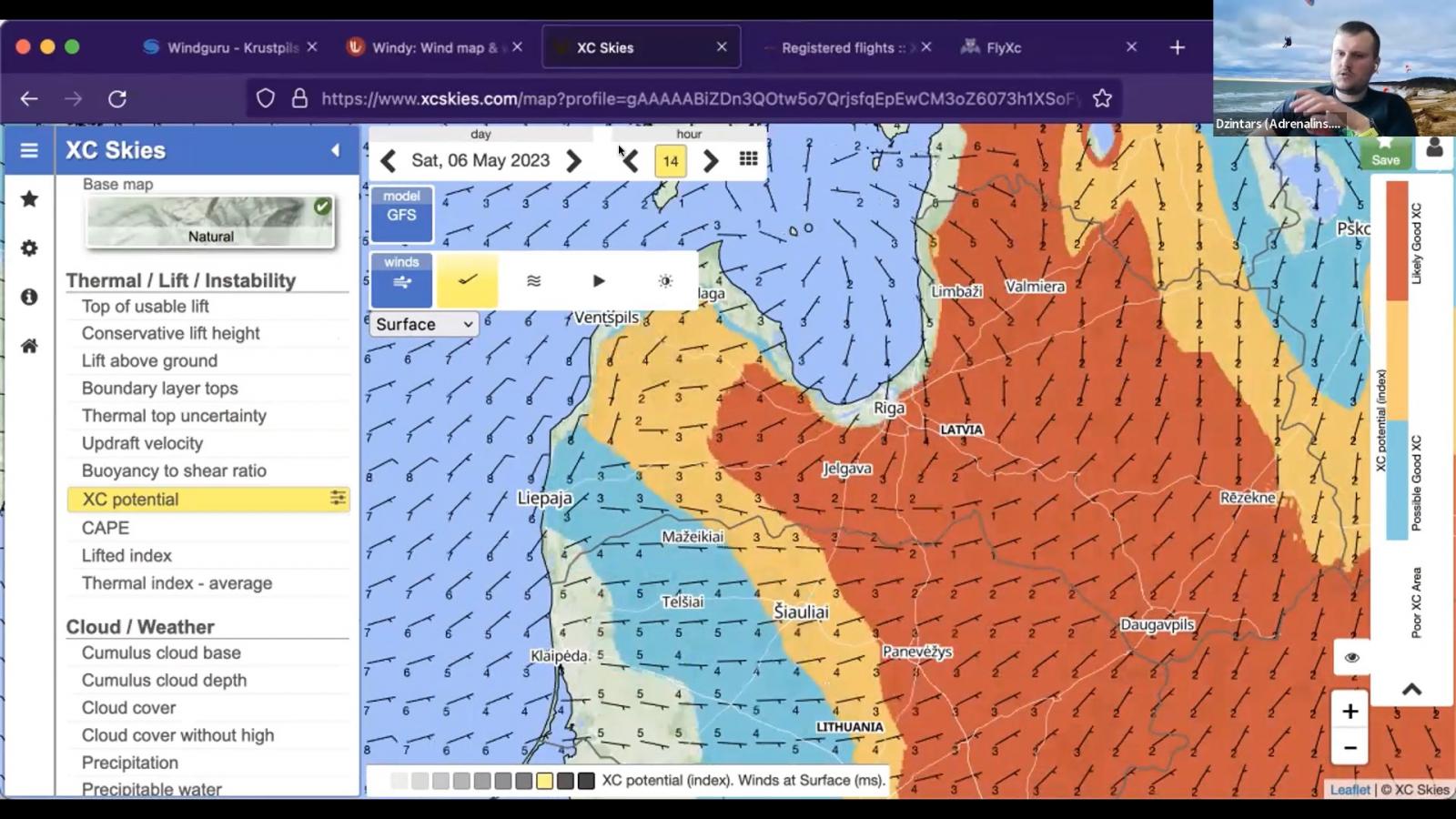Bookmark page with address bar star

click(x=1102, y=98)
